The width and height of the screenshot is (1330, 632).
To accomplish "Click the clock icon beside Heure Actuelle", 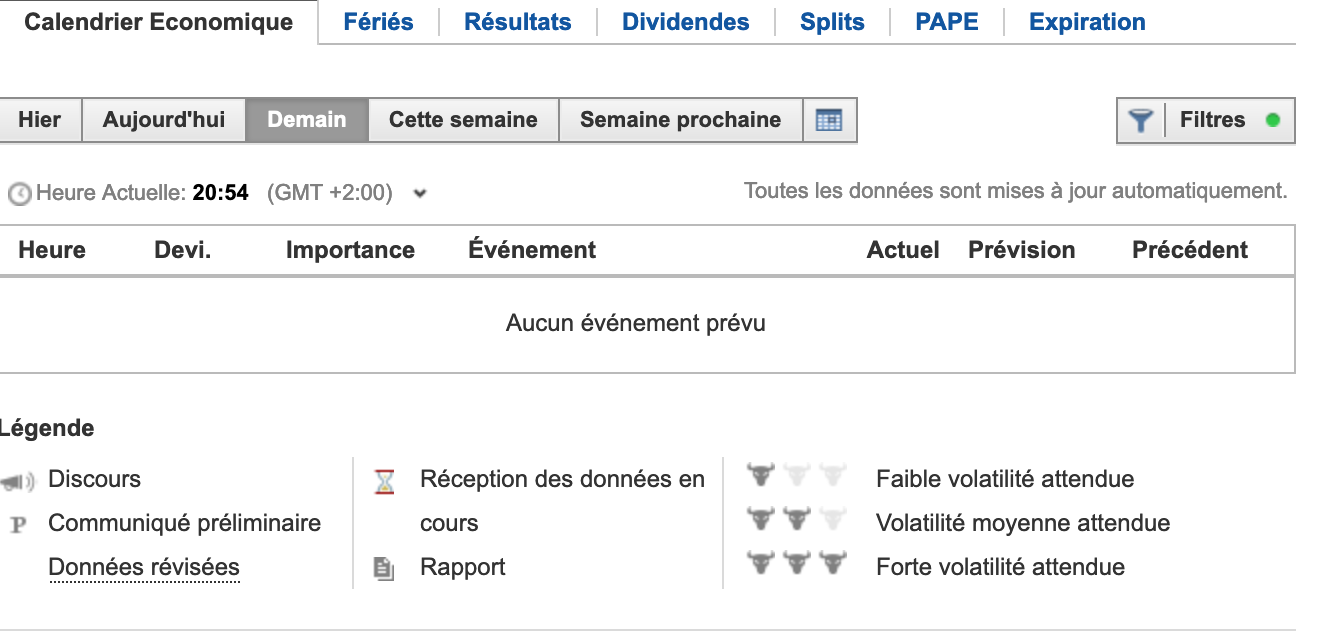I will point(19,194).
